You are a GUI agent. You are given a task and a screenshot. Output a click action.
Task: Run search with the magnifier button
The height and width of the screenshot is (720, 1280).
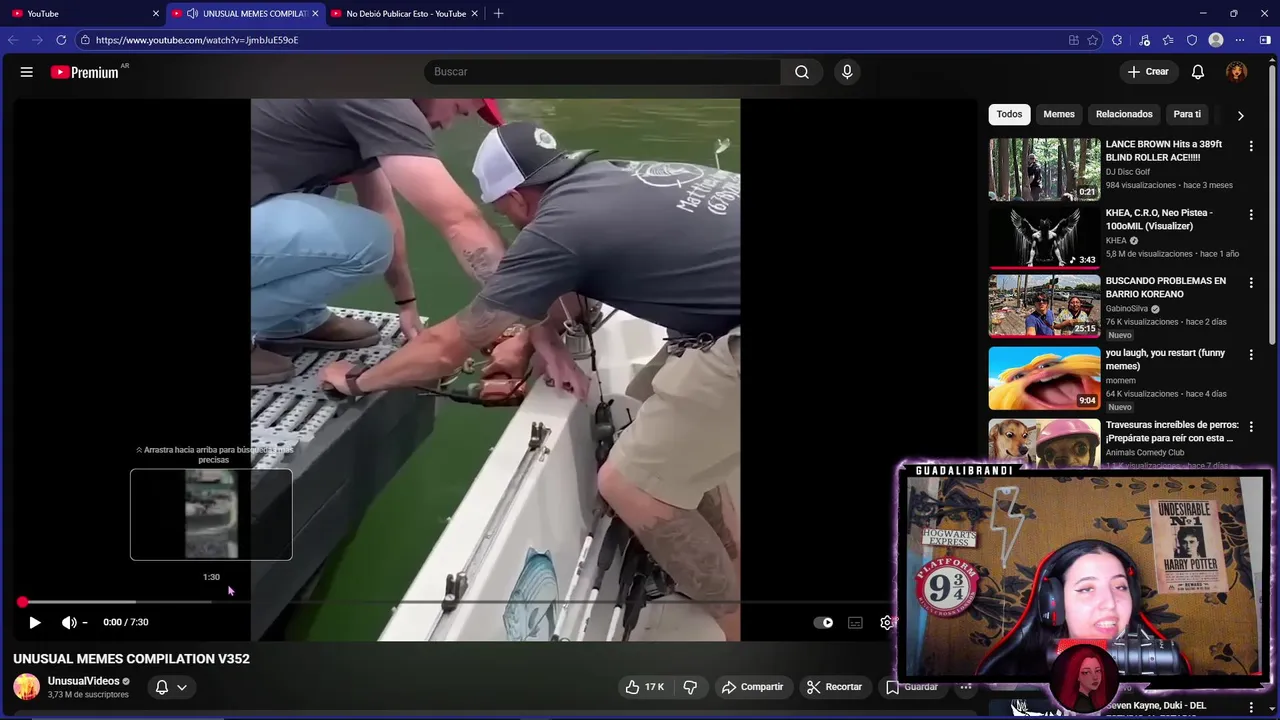[x=802, y=72]
